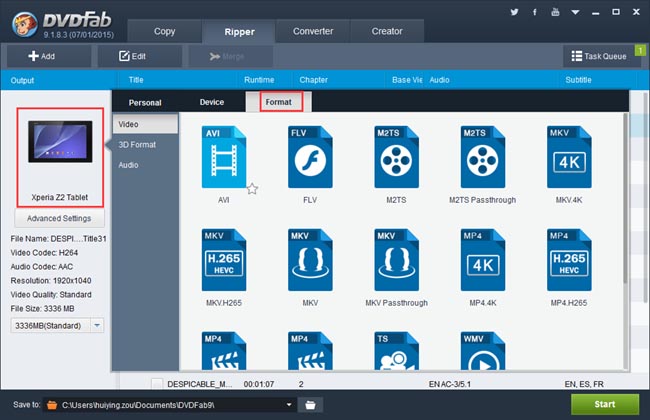
Task: Click the DVDFab mascot logo
Action: 25,24
